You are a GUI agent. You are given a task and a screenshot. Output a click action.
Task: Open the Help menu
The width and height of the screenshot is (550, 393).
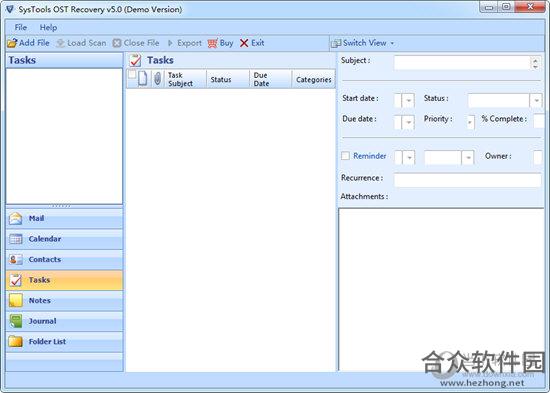[48, 27]
